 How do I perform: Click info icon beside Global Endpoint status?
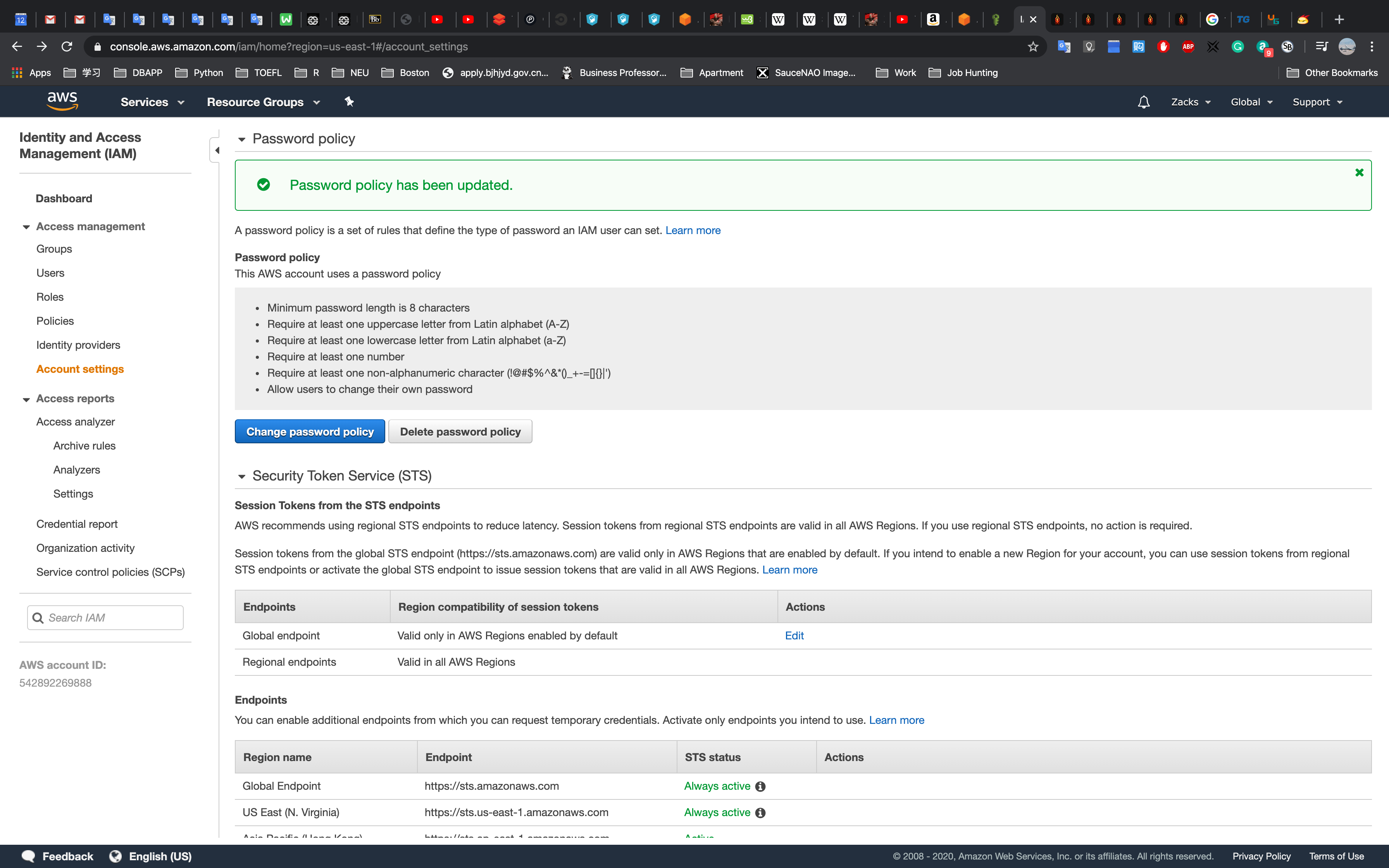click(x=760, y=787)
